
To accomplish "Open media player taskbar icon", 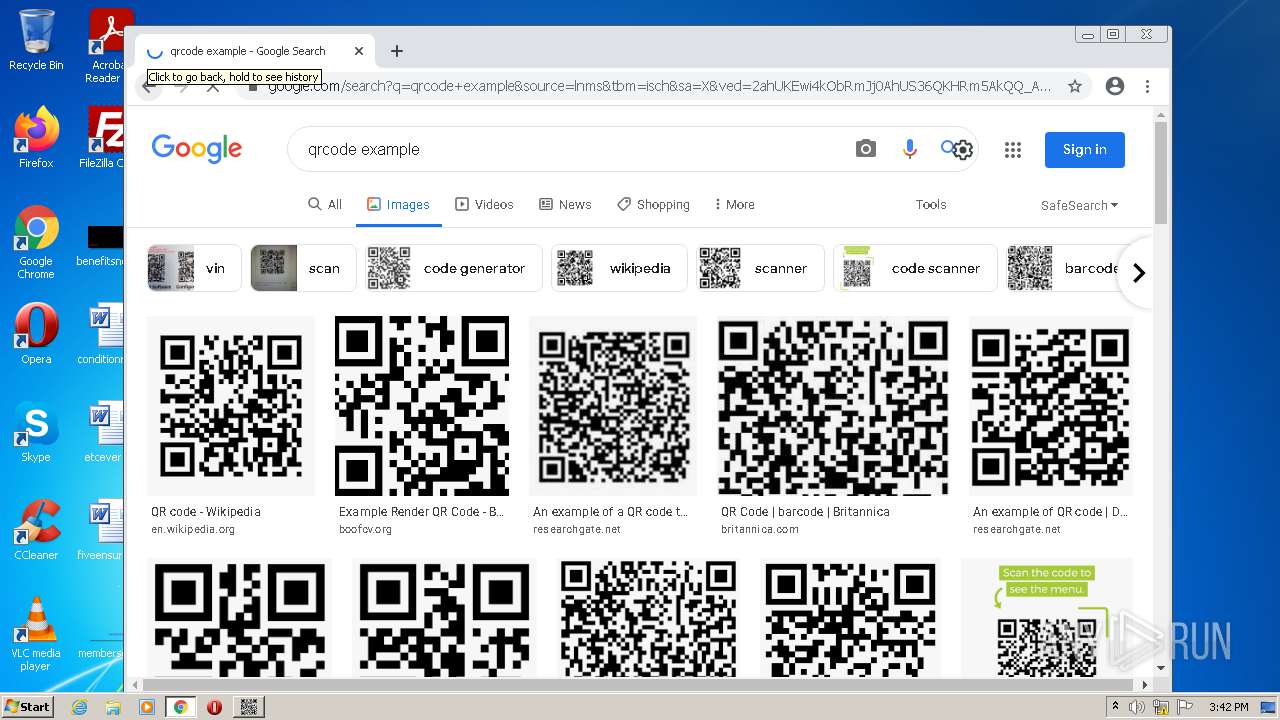I will pos(147,707).
